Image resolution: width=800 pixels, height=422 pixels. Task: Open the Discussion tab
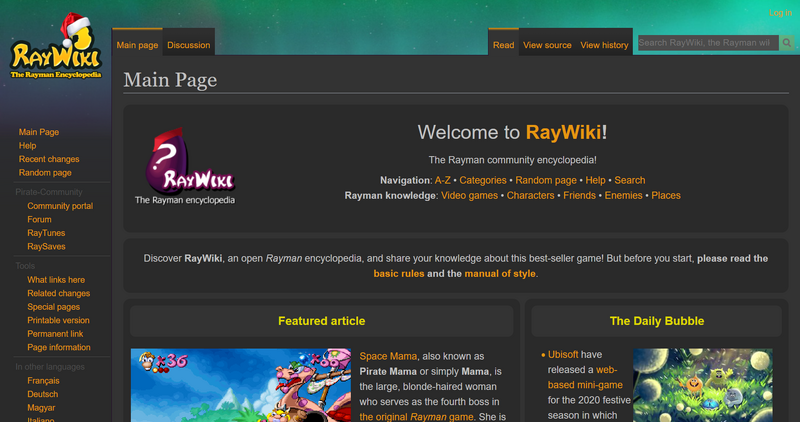(189, 45)
